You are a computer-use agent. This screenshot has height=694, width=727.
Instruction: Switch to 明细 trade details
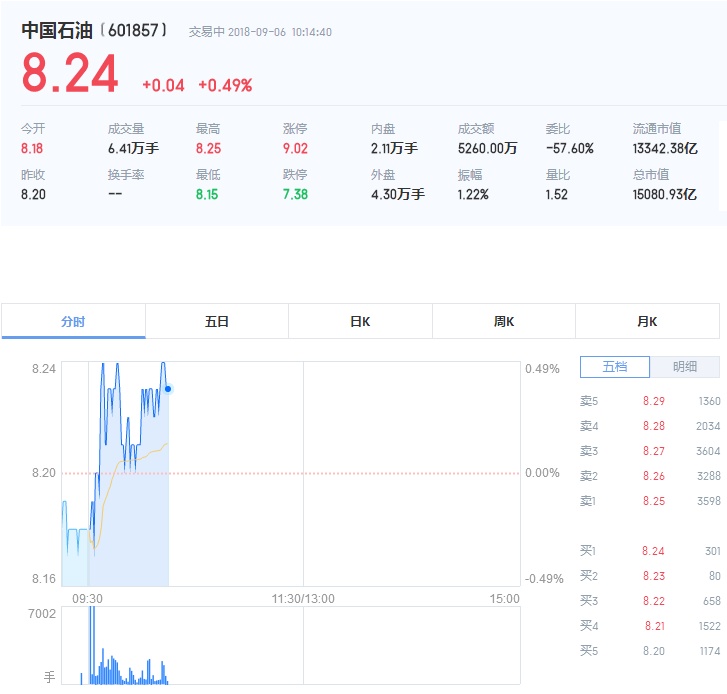(685, 367)
